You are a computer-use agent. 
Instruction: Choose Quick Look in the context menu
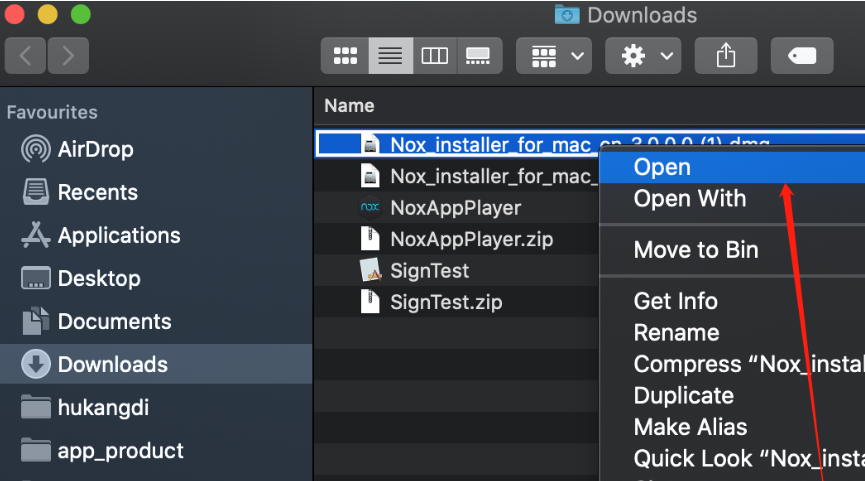[x=732, y=458]
